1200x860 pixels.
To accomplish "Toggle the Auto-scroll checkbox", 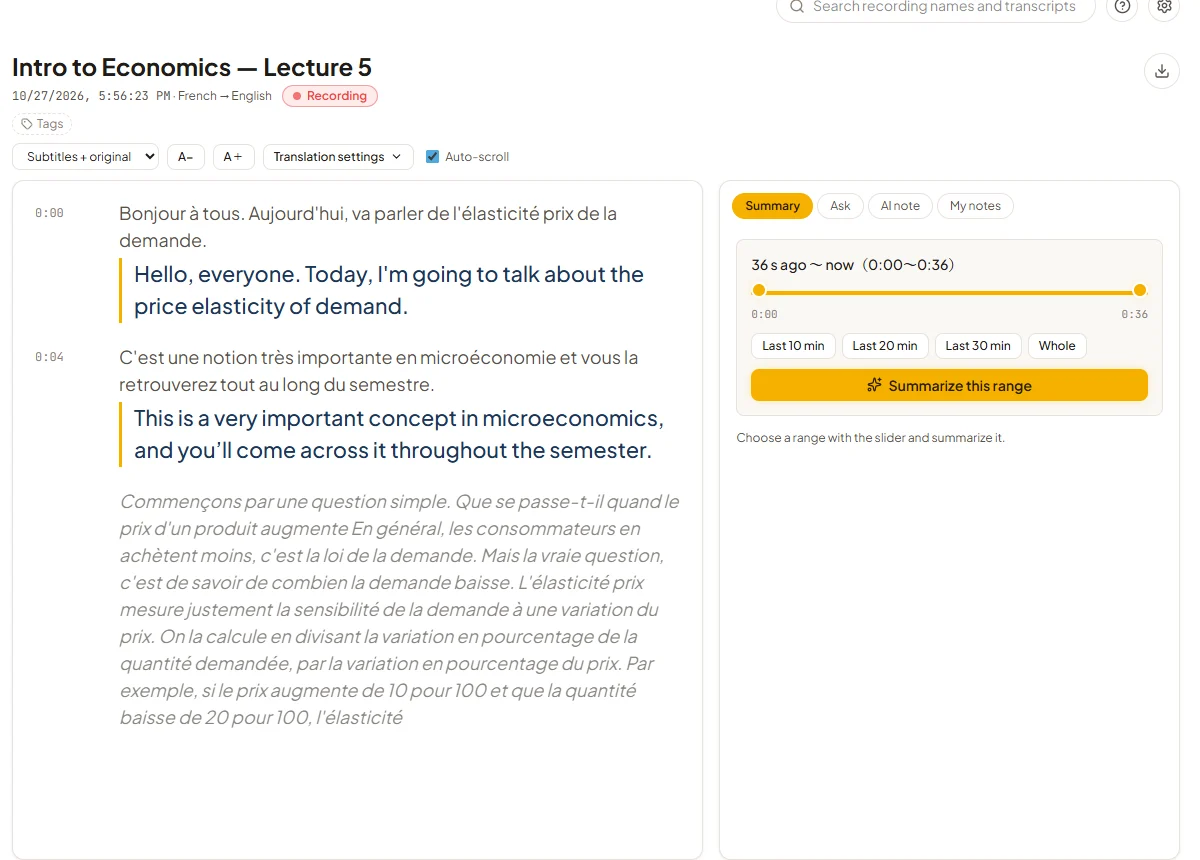I will [x=433, y=157].
